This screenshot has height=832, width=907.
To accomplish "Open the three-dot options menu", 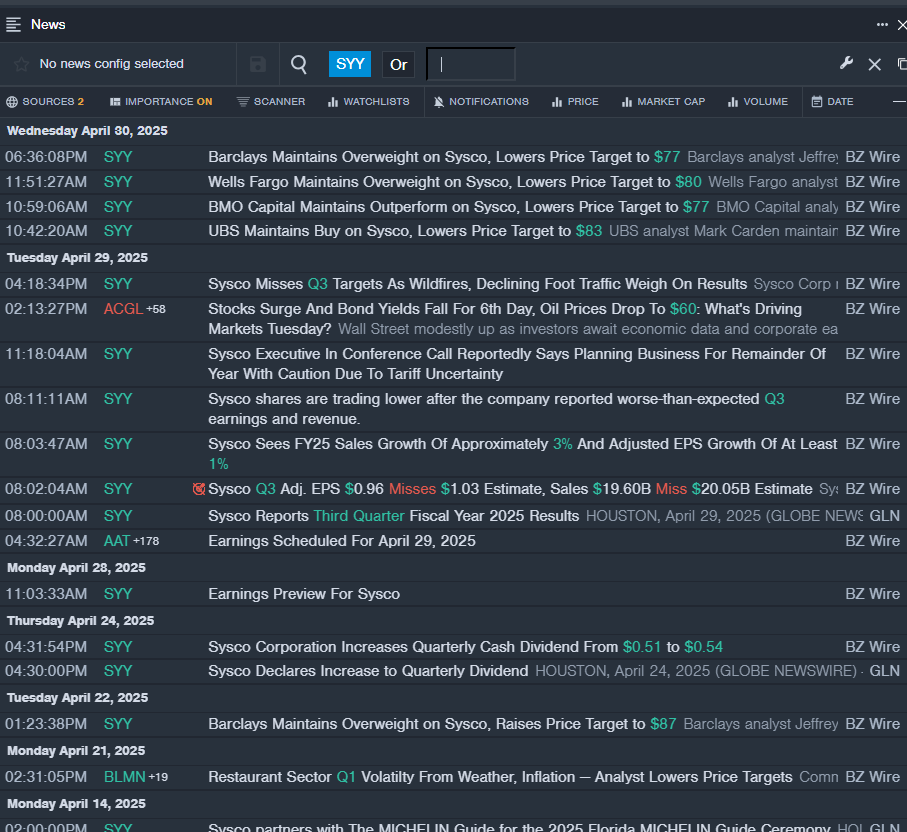I will tap(882, 24).
